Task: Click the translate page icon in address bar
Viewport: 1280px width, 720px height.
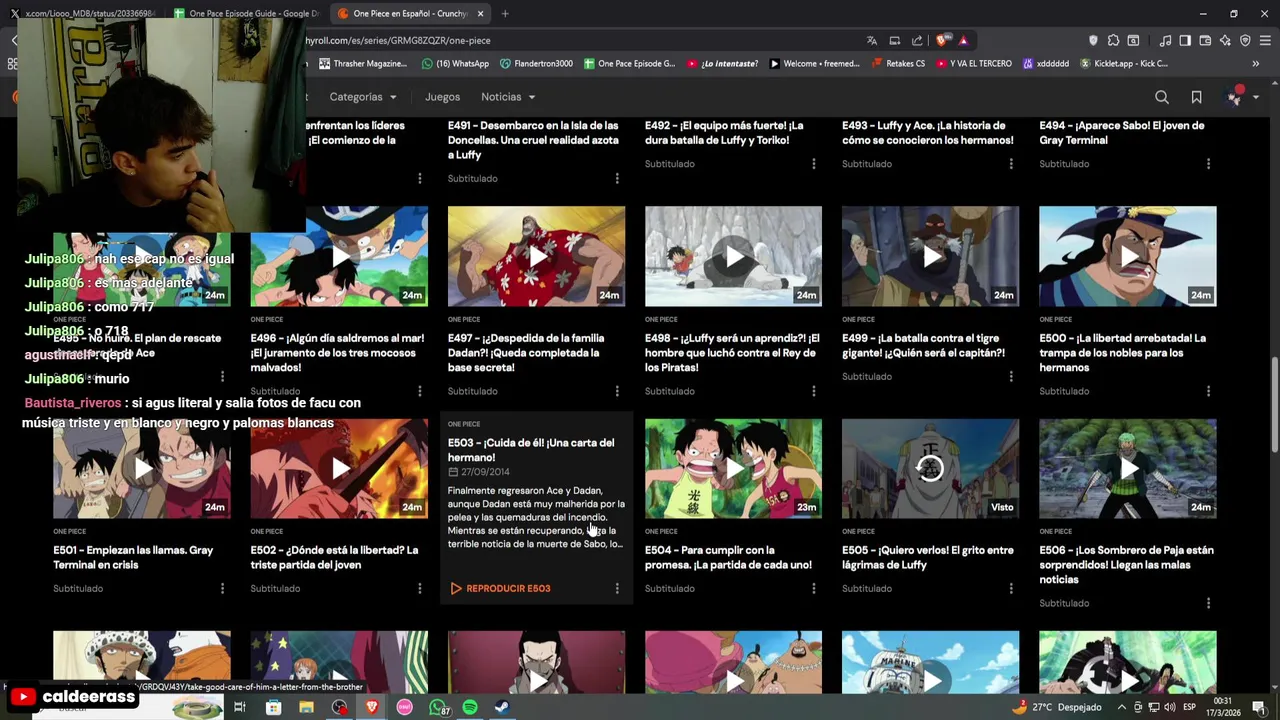Action: 872,40
